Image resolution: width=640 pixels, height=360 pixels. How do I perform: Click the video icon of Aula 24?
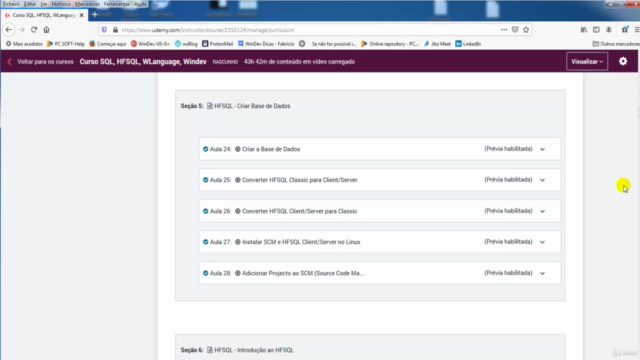pyautogui.click(x=238, y=149)
